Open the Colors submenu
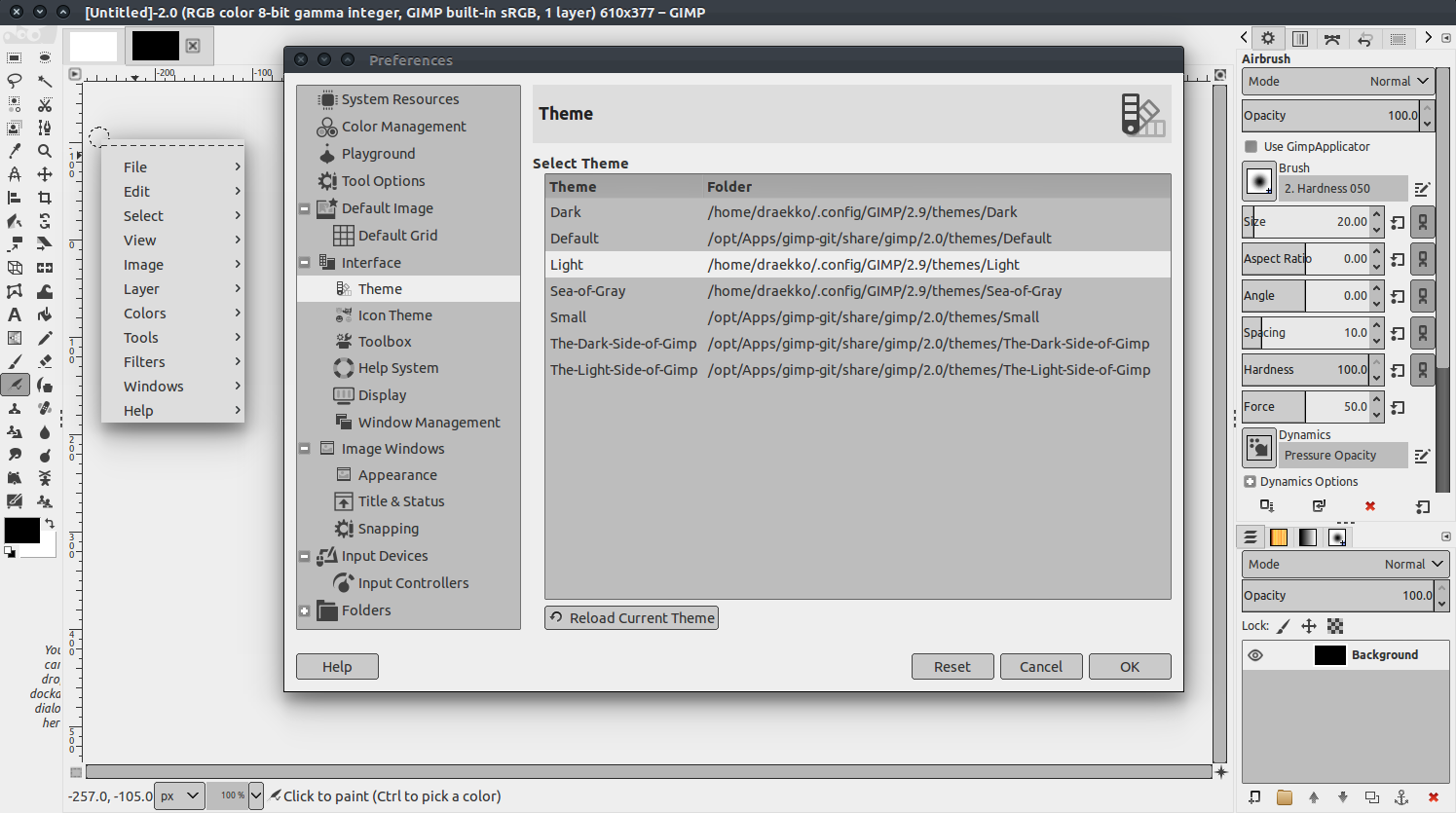This screenshot has width=1456, height=813. [x=172, y=314]
